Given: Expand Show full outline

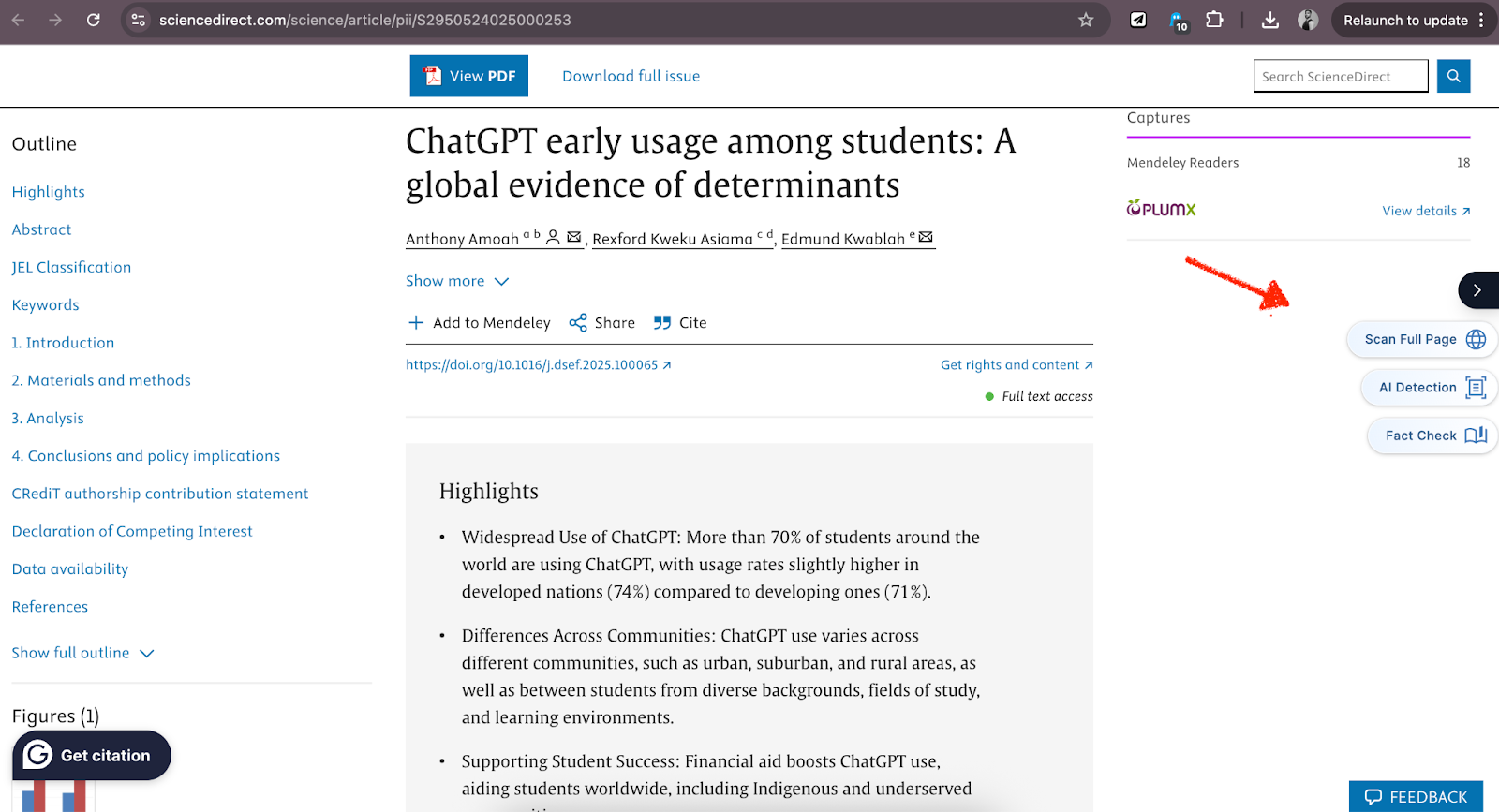Looking at the screenshot, I should [x=82, y=653].
